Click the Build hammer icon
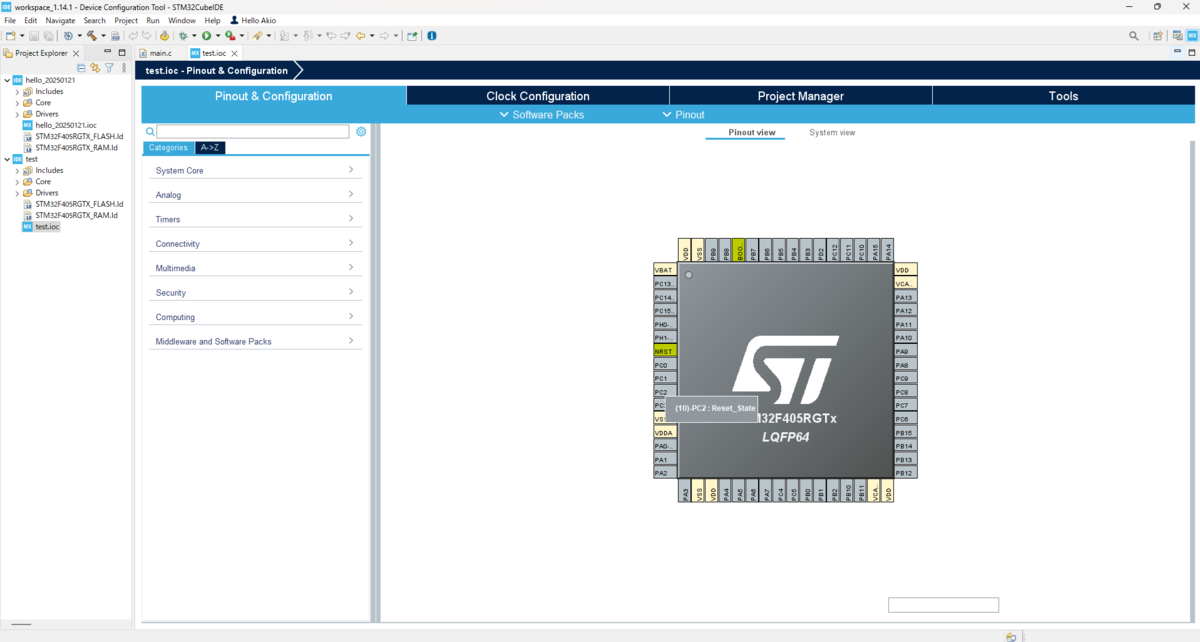This screenshot has height=642, width=1200. click(91, 35)
